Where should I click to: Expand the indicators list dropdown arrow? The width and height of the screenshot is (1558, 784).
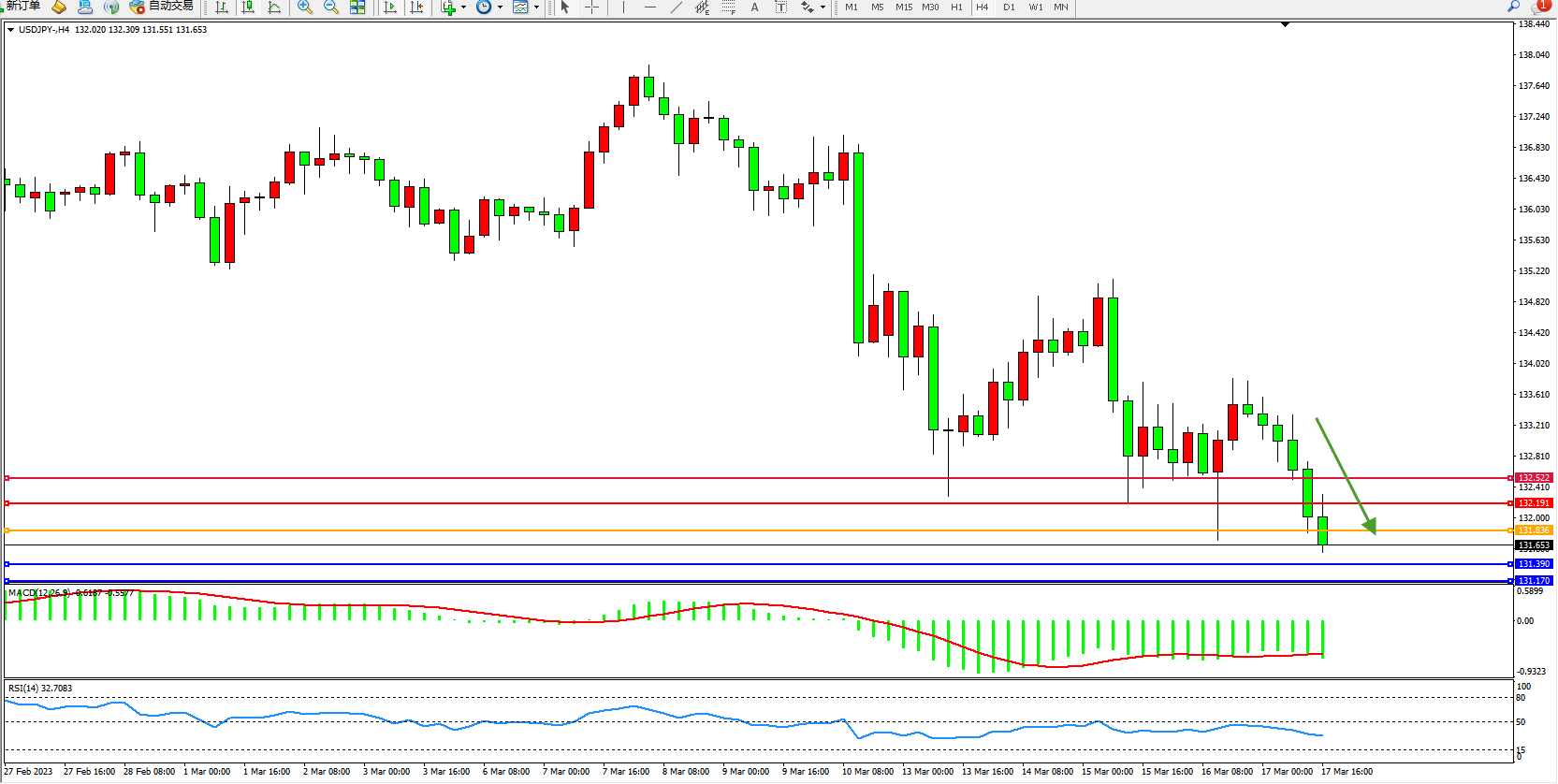click(x=463, y=7)
